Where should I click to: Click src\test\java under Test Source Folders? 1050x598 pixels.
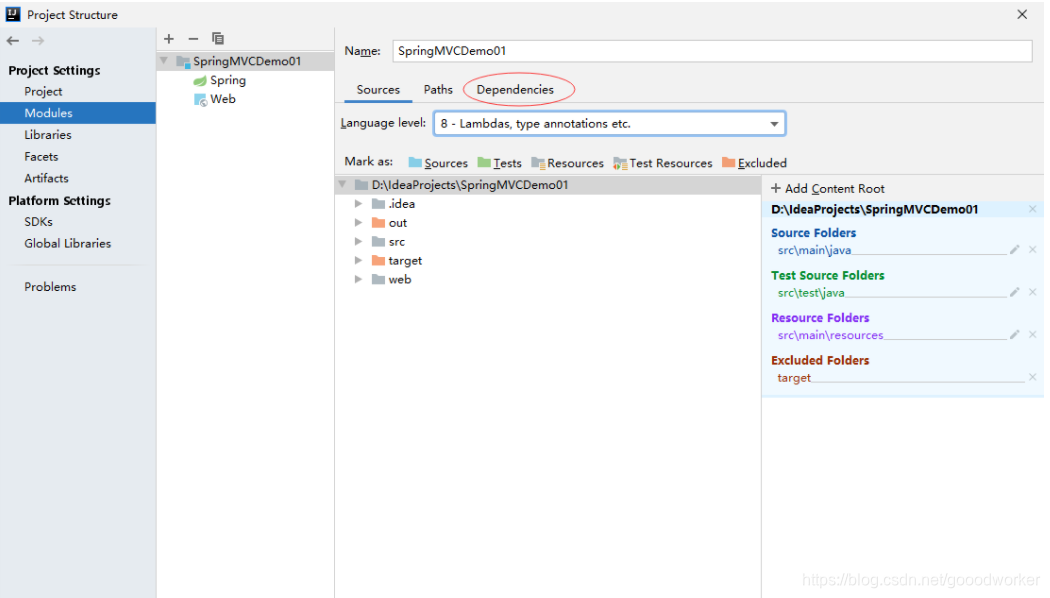tap(811, 293)
